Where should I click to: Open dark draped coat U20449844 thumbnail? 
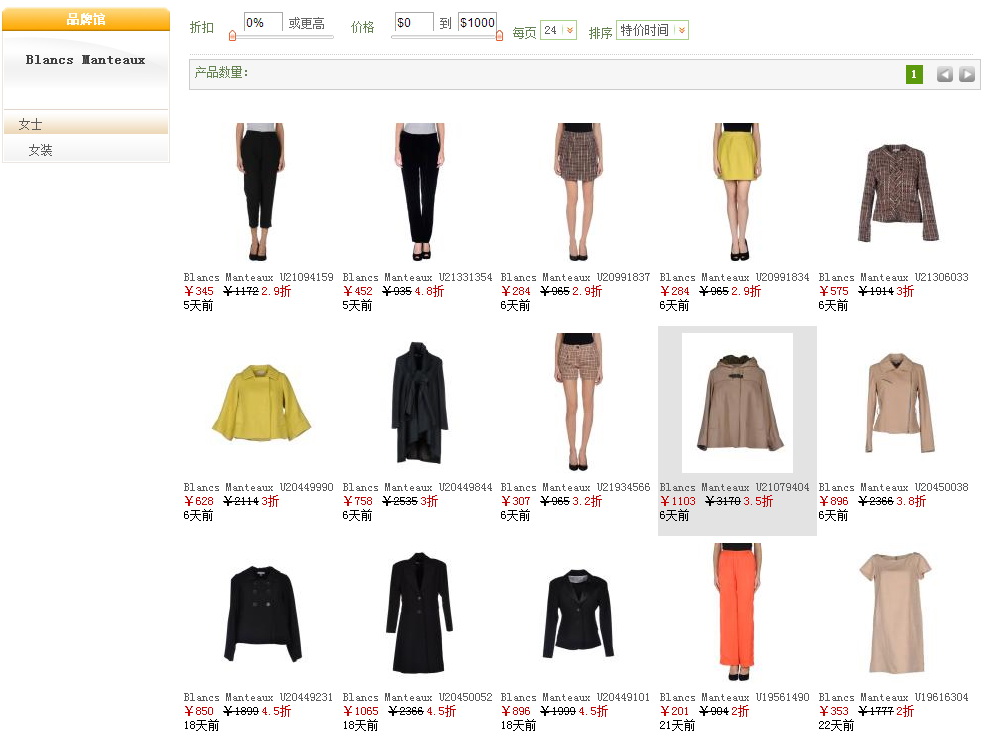(x=419, y=402)
